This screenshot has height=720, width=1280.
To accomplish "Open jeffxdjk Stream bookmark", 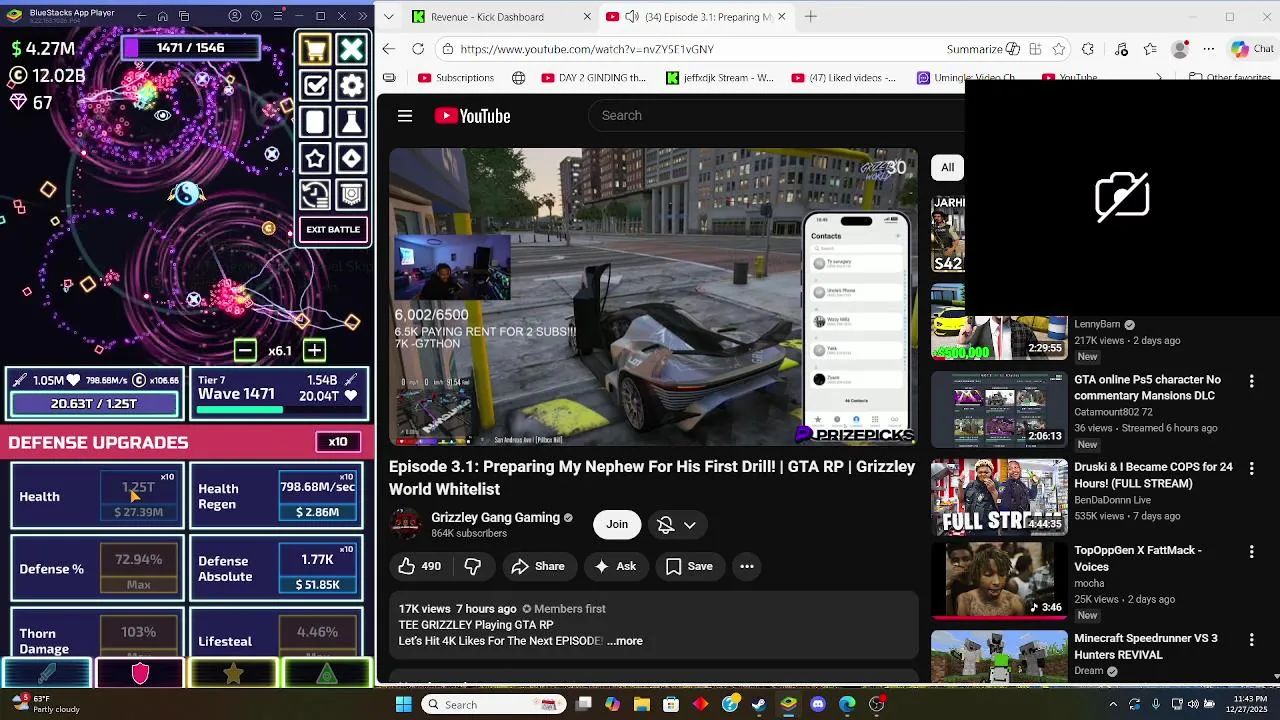I will pos(720,77).
